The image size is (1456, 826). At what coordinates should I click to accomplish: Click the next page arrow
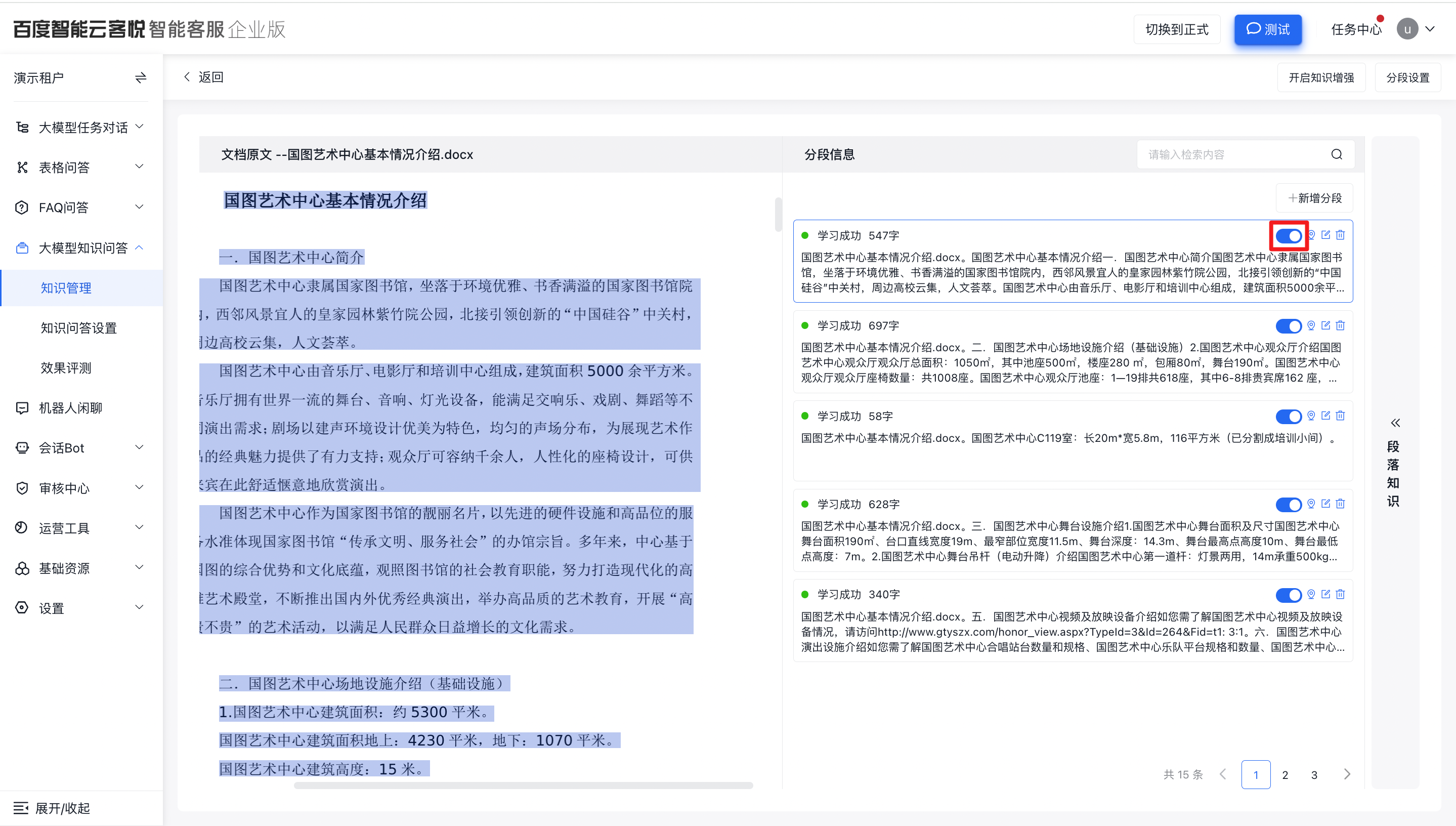pos(1347,774)
